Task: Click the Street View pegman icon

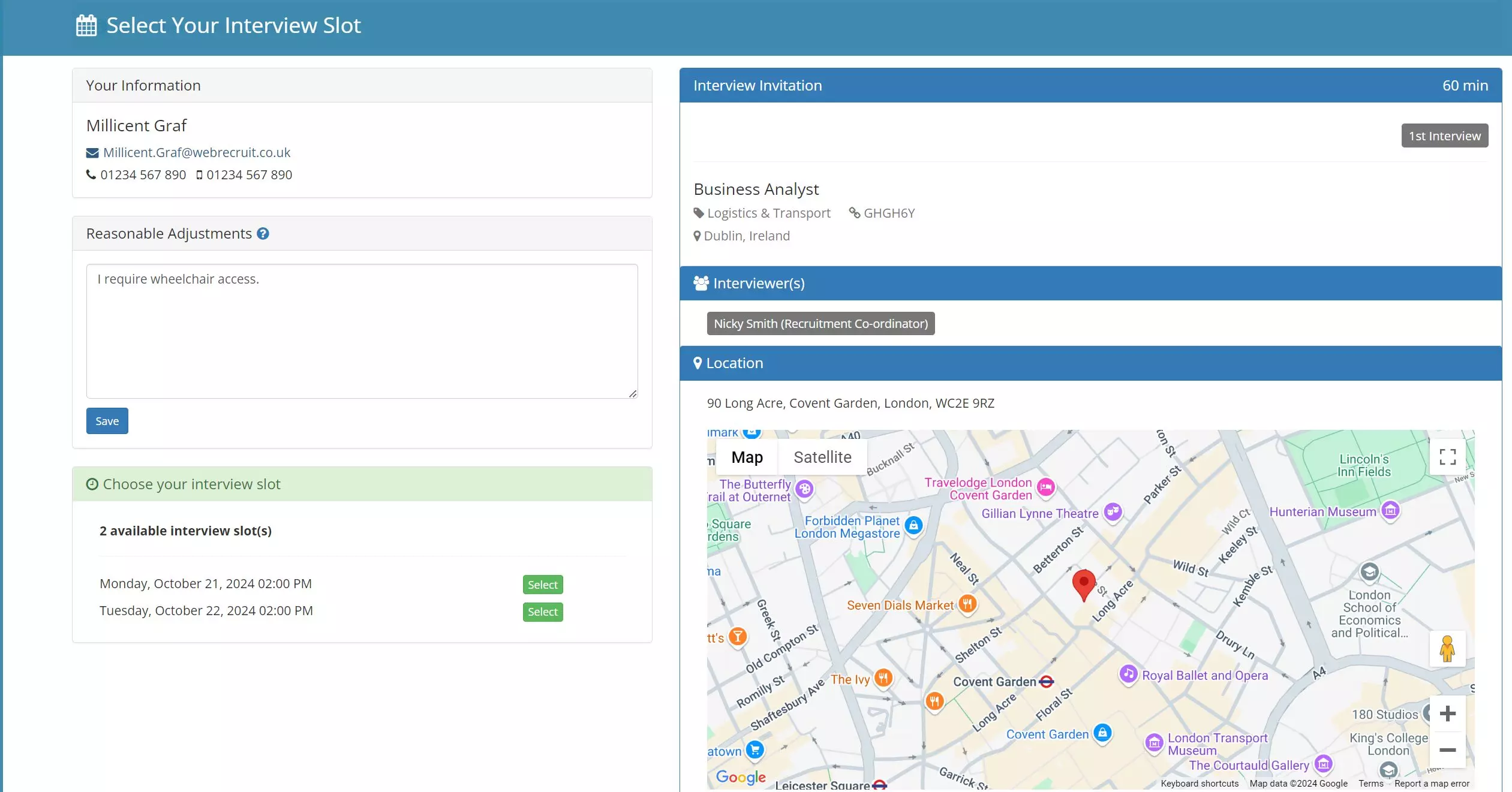Action: pos(1447,649)
